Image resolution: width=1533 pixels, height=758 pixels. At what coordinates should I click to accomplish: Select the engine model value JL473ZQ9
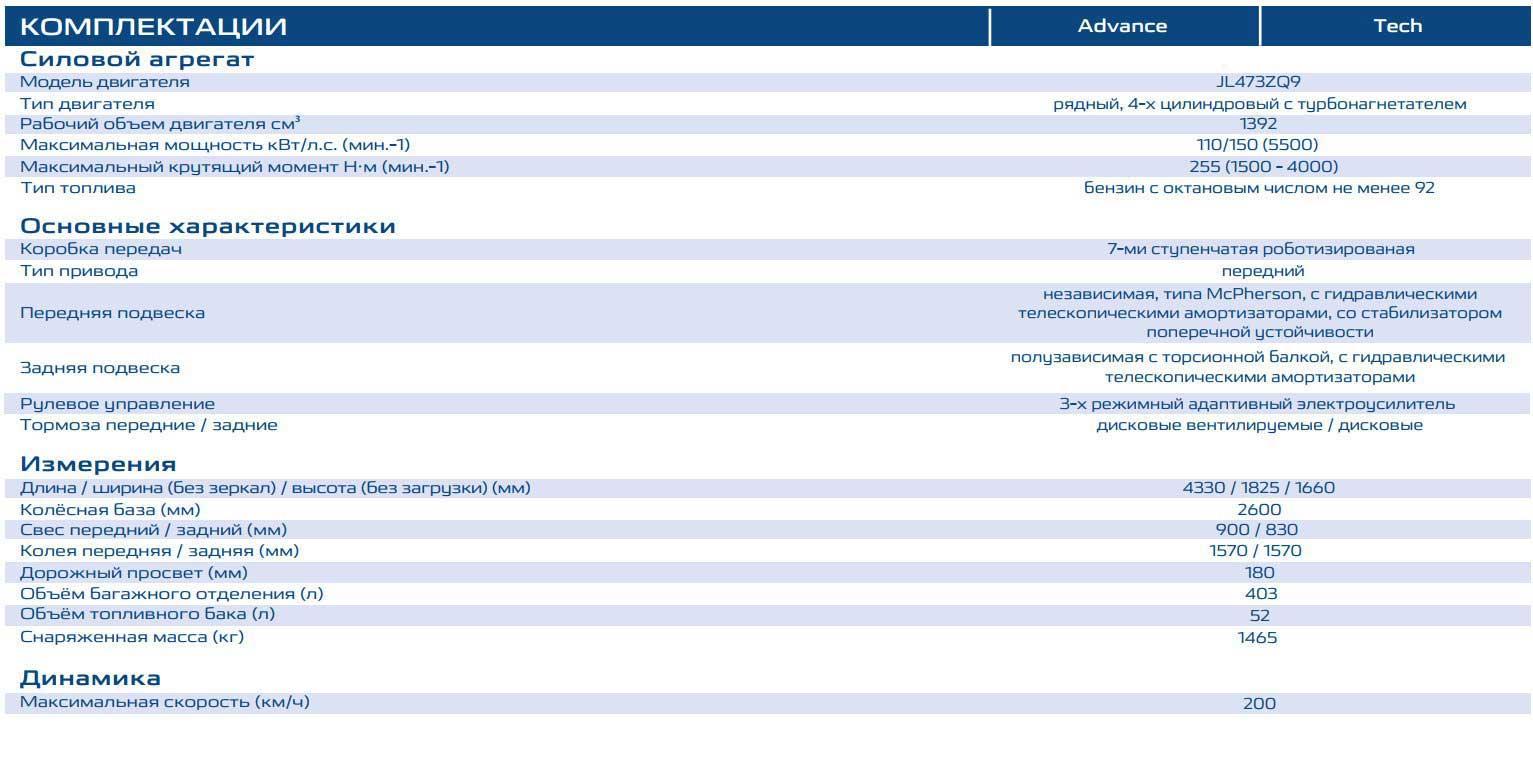1259,82
